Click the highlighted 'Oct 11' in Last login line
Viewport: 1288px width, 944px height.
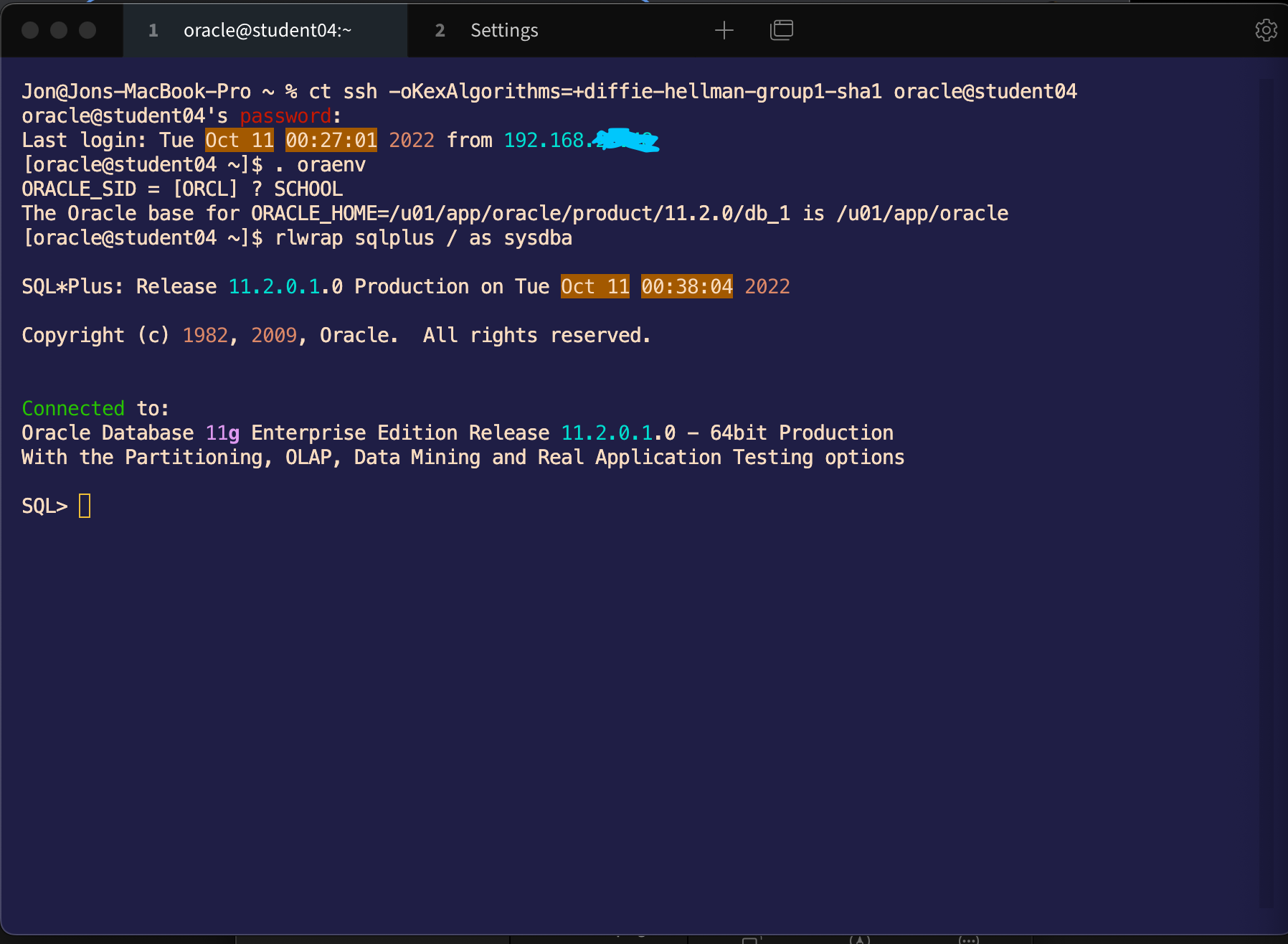click(240, 140)
